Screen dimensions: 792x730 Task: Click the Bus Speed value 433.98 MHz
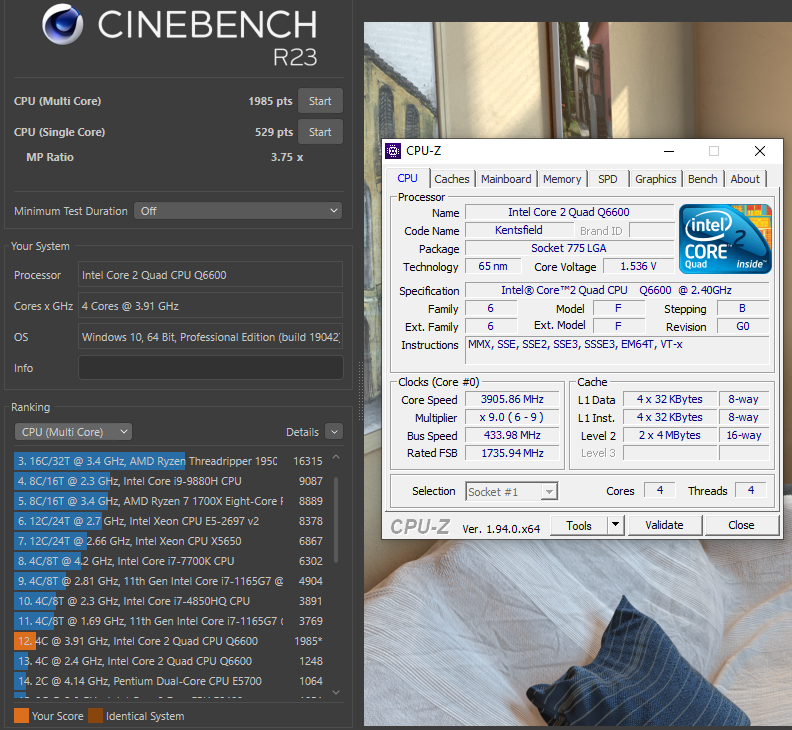click(512, 435)
